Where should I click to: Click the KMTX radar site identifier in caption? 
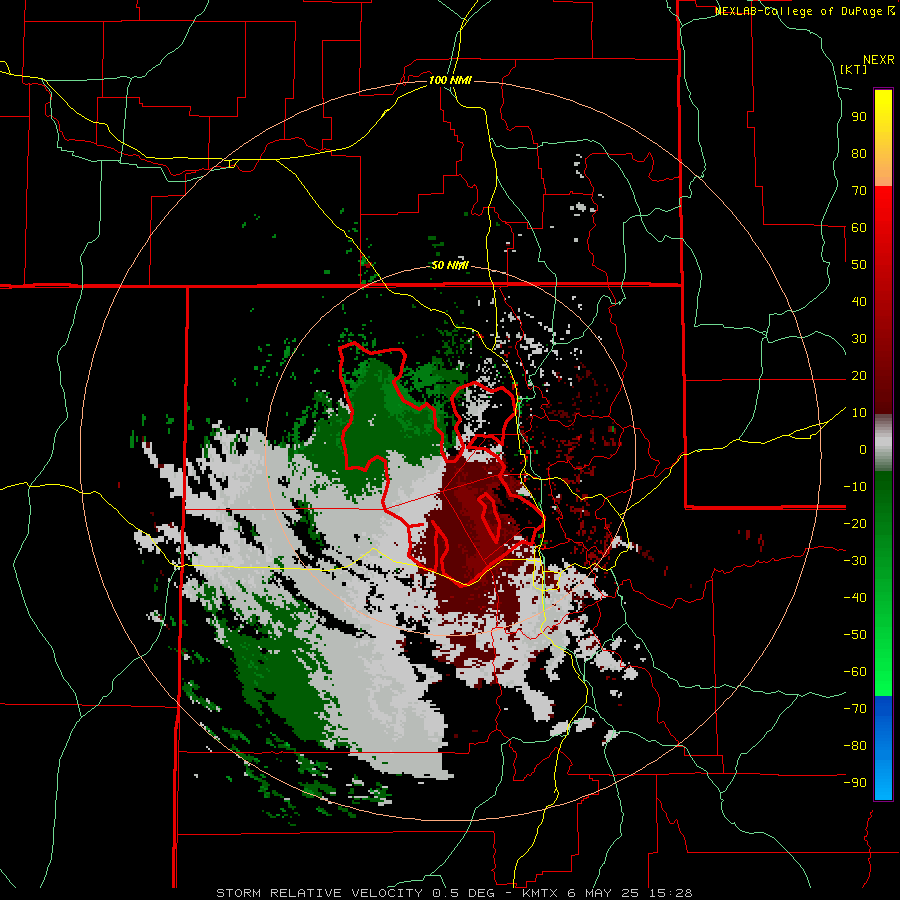point(541,893)
